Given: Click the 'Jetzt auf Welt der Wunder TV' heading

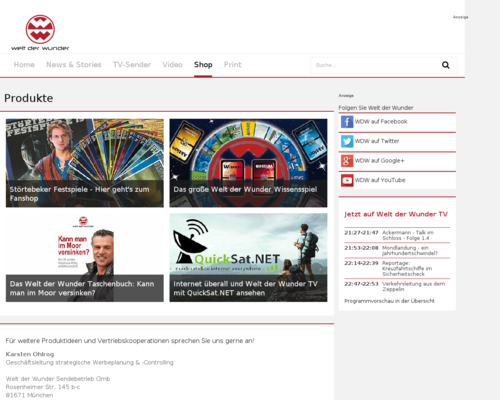Looking at the screenshot, I should point(396,214).
